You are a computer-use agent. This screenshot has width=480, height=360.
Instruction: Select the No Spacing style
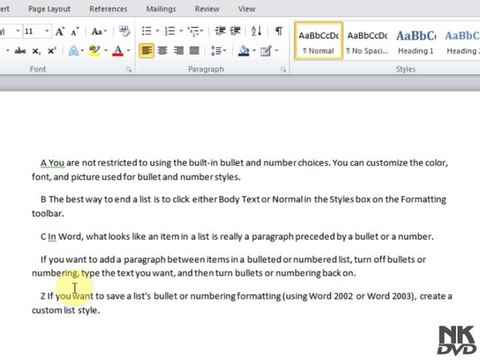(367, 41)
